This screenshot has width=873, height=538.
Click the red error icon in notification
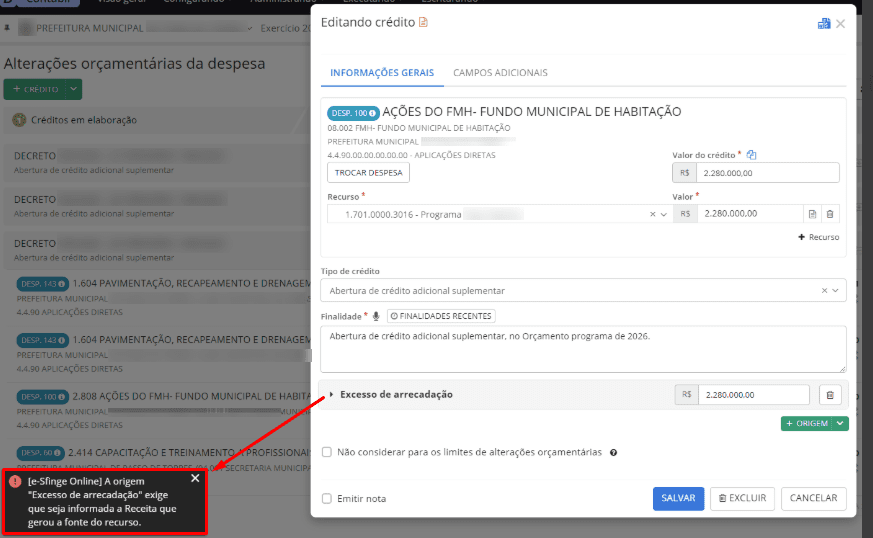16,482
